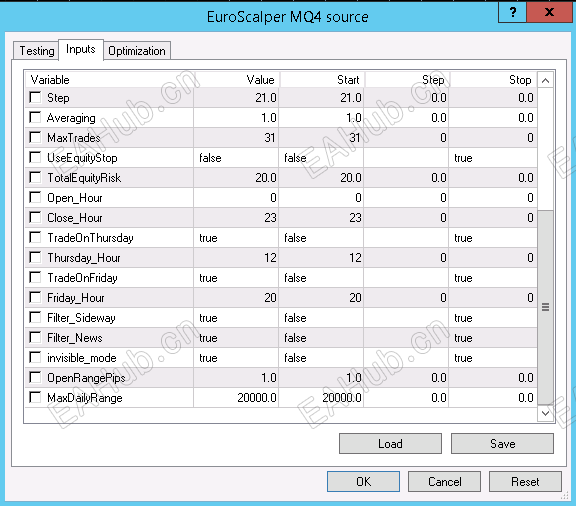Check the MaxTrades checkbox
This screenshot has width=576, height=506.
(35, 137)
